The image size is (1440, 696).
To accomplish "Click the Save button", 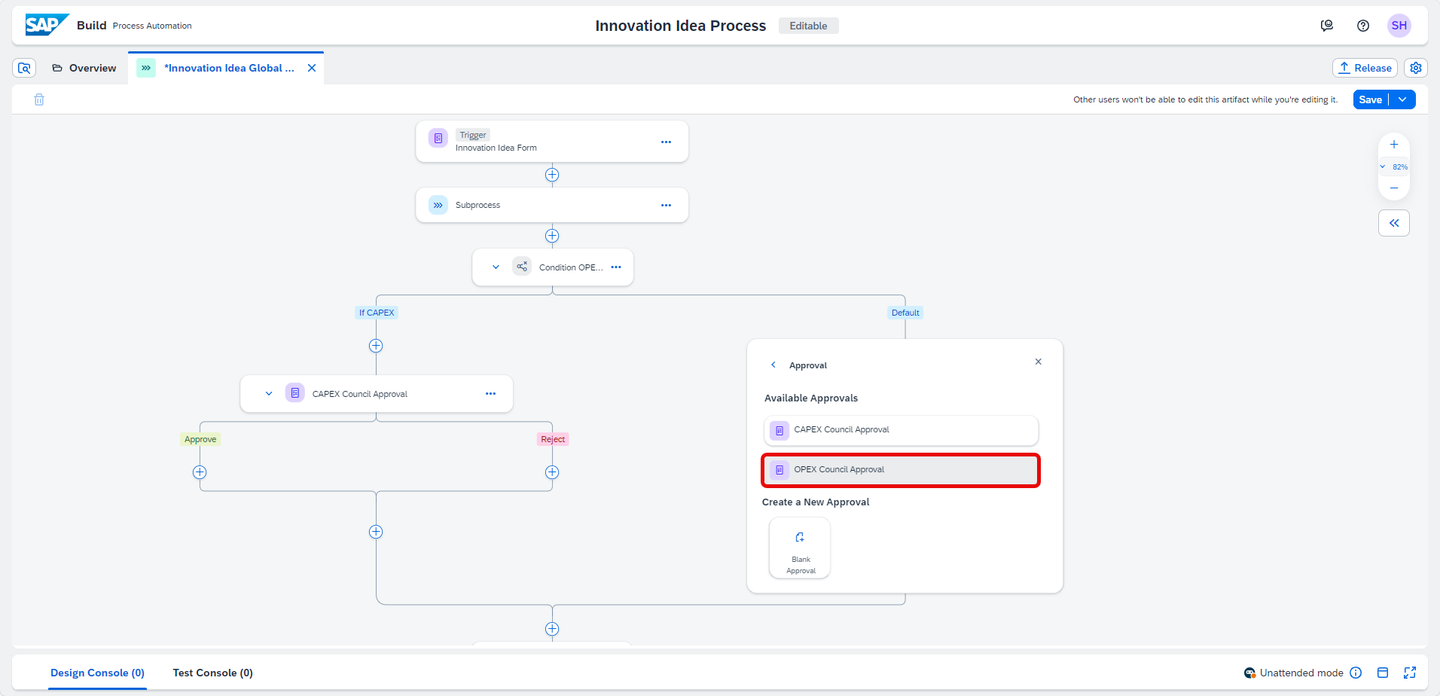I will (x=1370, y=100).
